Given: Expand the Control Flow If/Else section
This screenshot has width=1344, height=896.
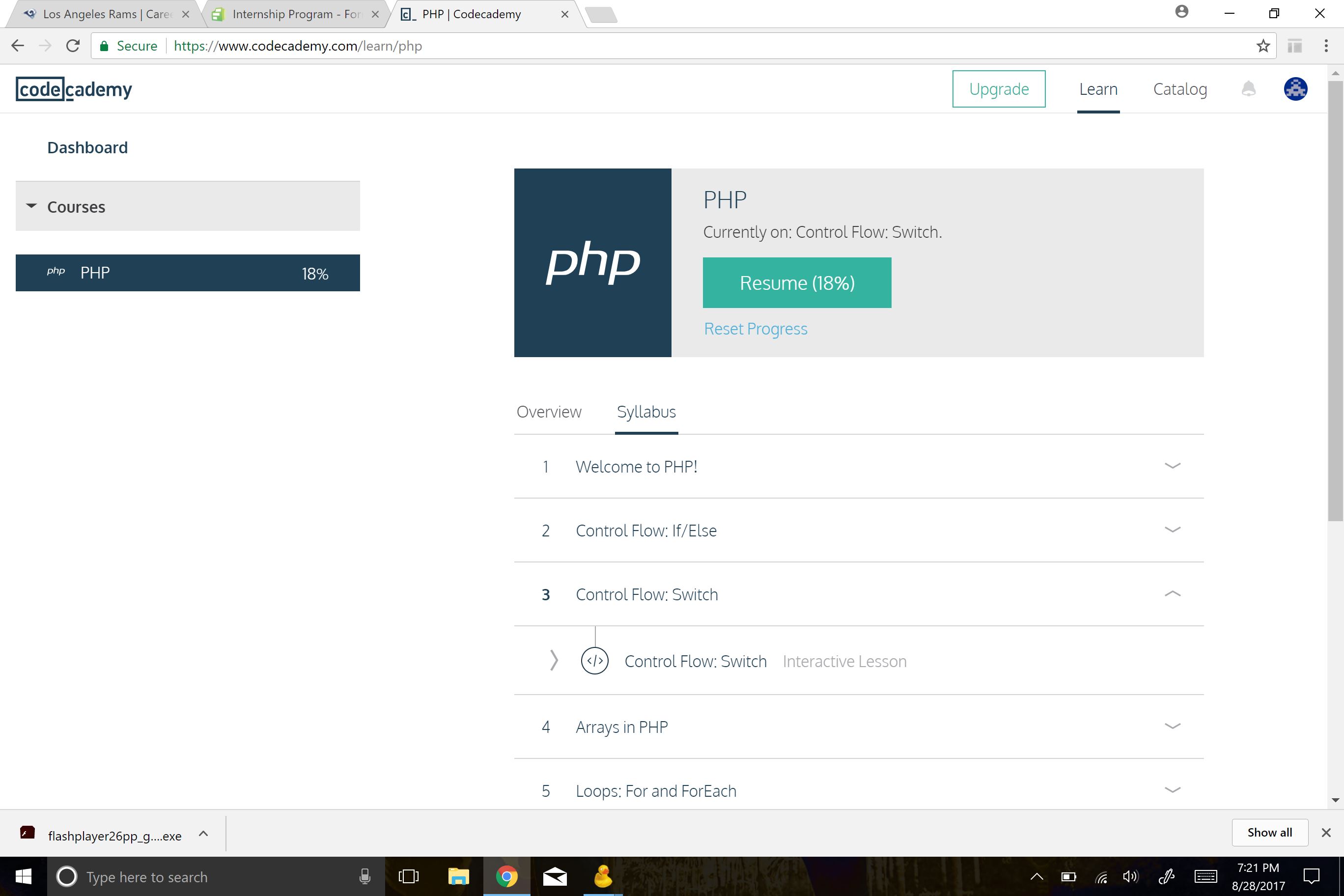Looking at the screenshot, I should (x=1173, y=529).
